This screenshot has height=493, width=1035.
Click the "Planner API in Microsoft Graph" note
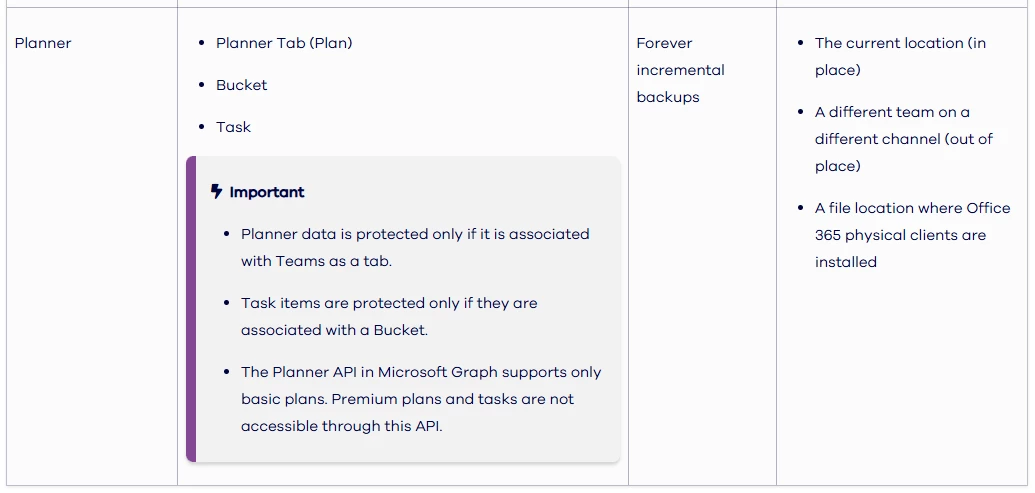pos(421,372)
